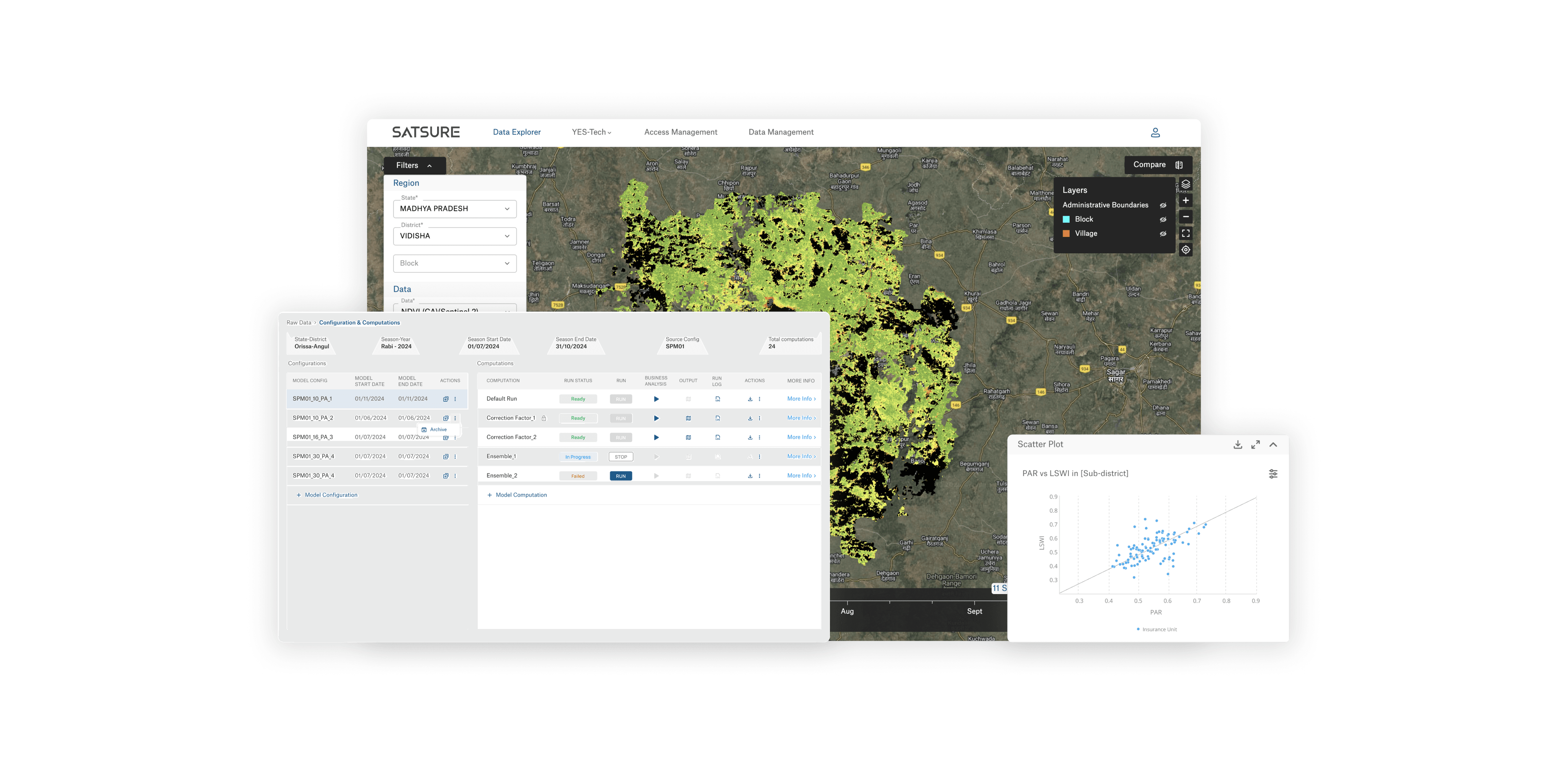Open scatter plot settings sliders

1273,474
